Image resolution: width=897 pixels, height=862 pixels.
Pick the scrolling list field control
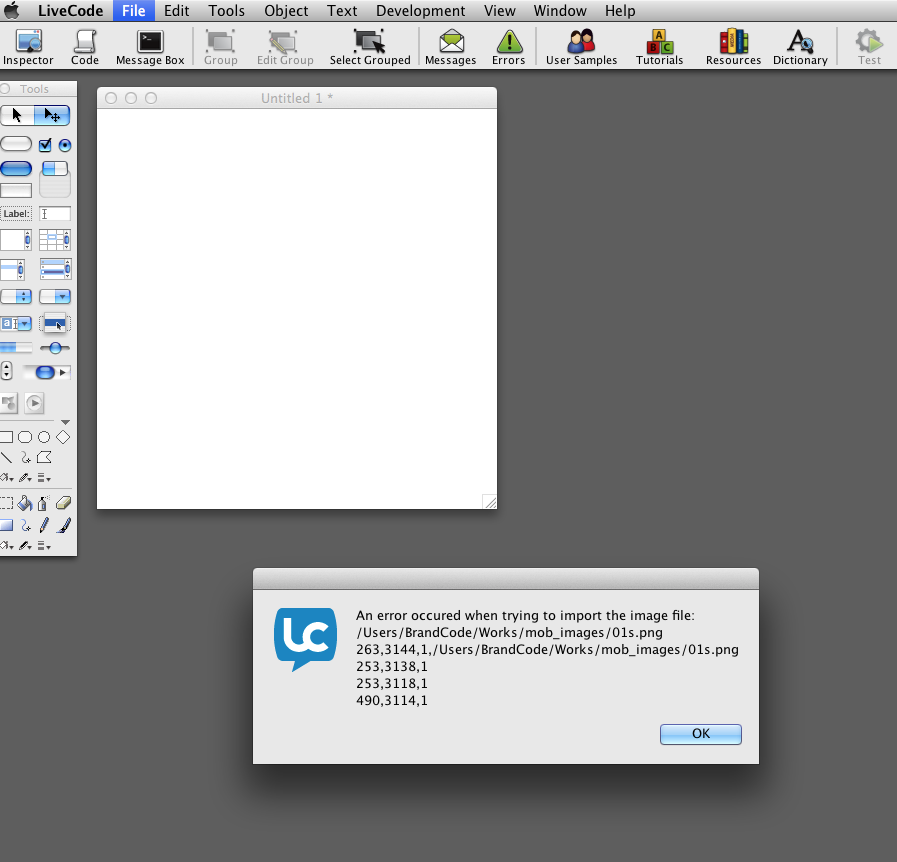13,269
